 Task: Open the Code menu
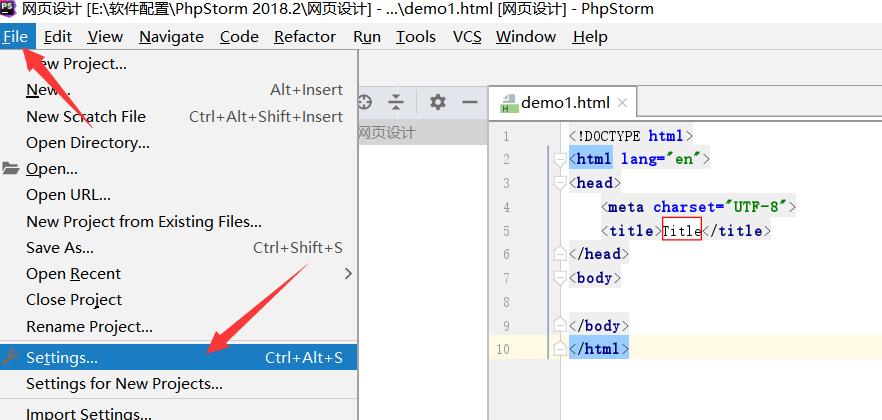(x=239, y=37)
